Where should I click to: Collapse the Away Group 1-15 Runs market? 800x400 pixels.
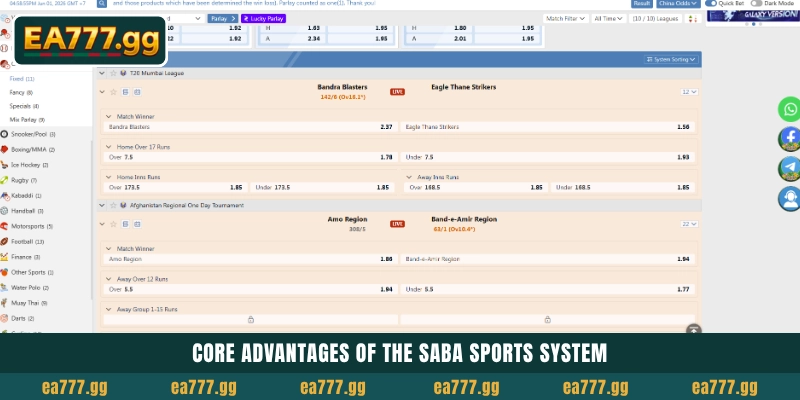click(x=108, y=309)
